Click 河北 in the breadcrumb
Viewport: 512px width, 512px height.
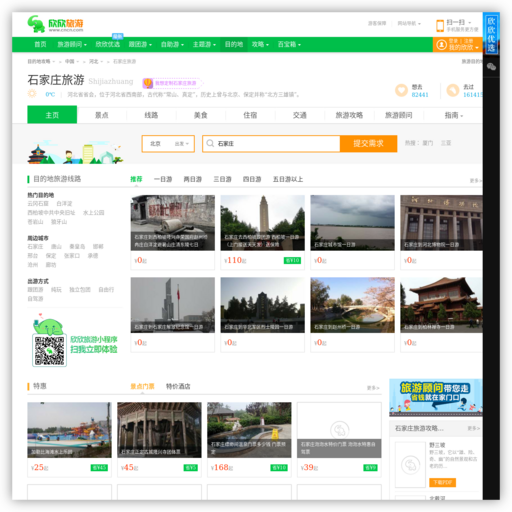coord(94,62)
